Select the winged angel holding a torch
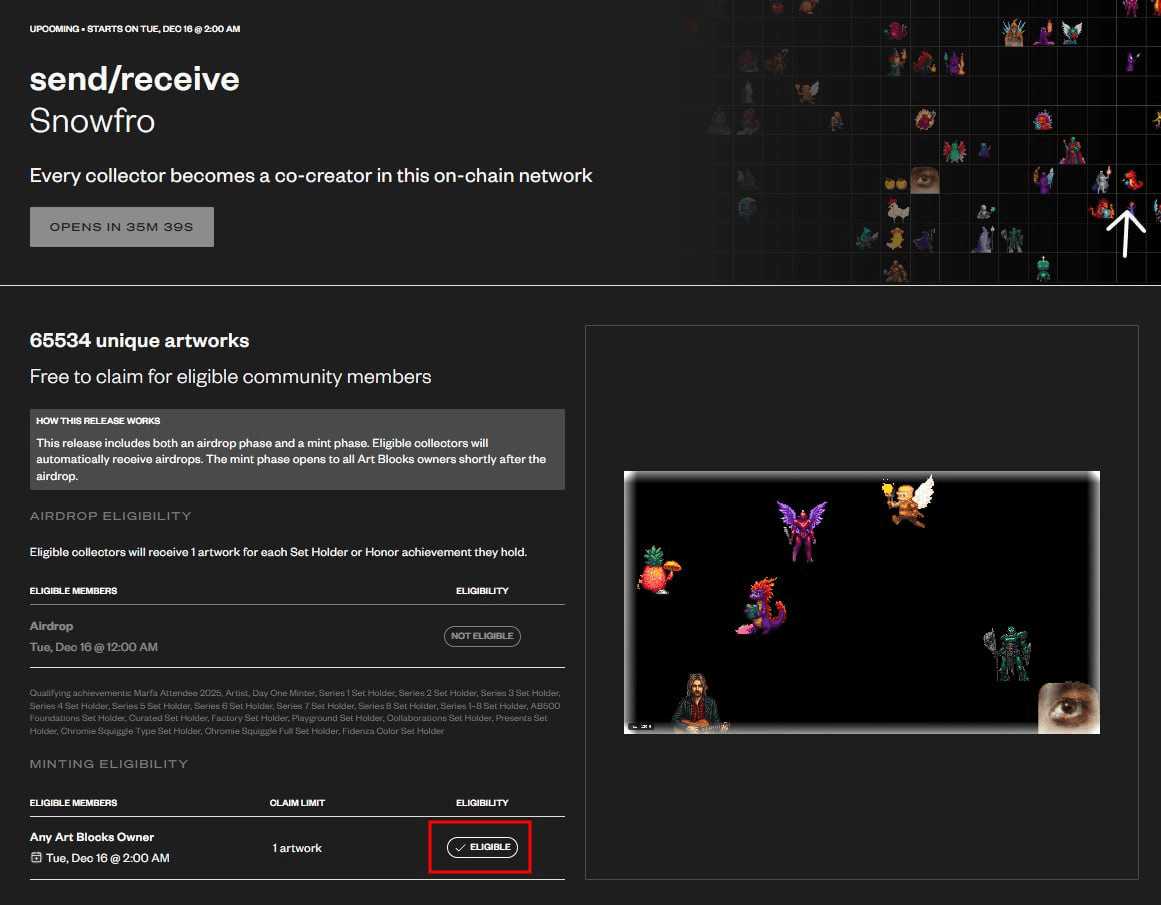Screen dimensions: 1161x905 tap(908, 500)
